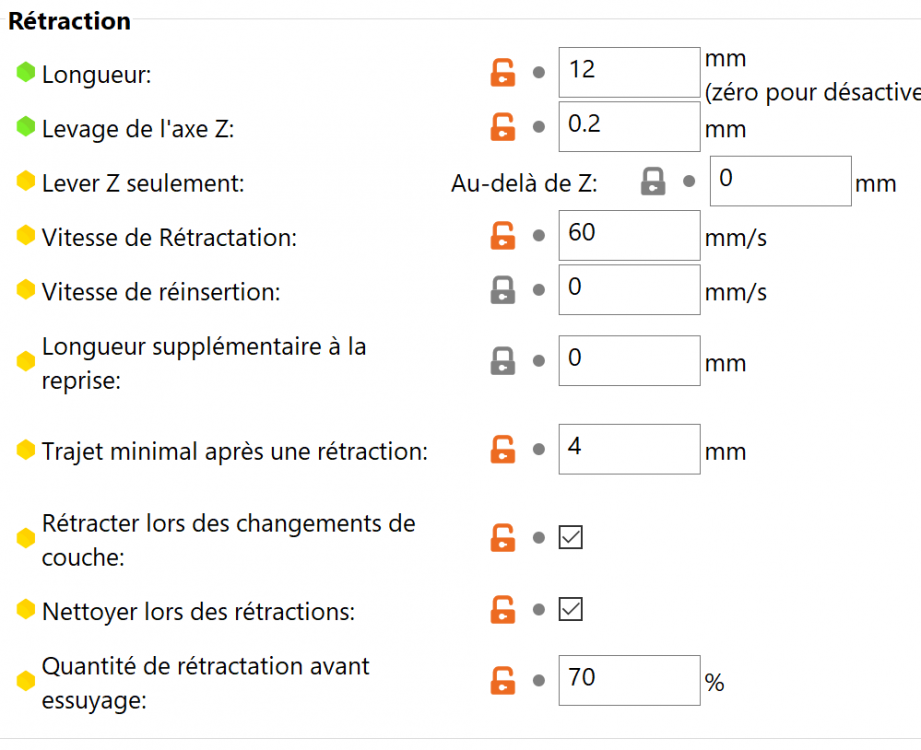The height and width of the screenshot is (750, 921).
Task: Click the grey padlock for Longueur supplémentaire à la reprise
Action: tap(502, 361)
